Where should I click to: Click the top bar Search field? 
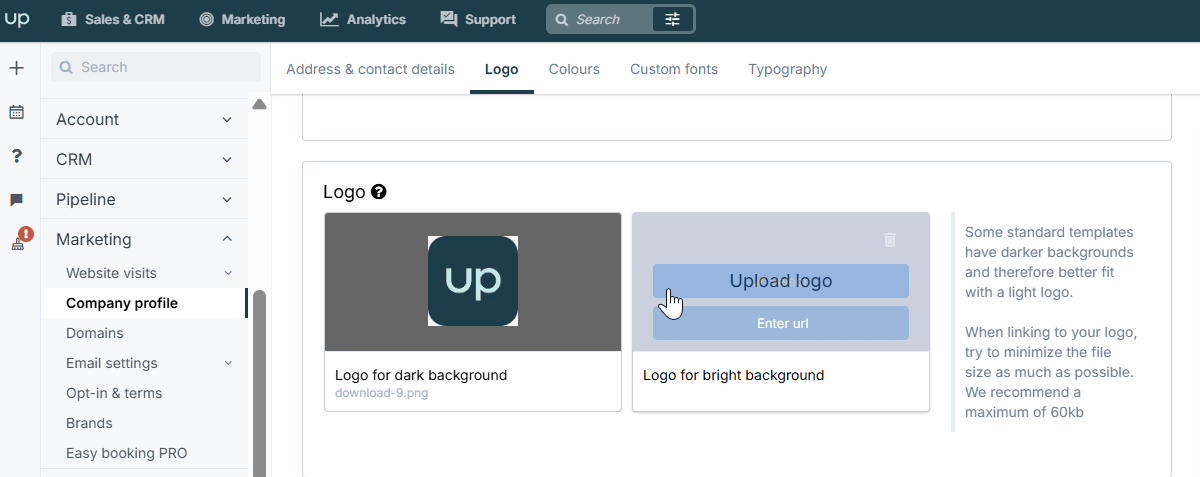click(x=599, y=19)
